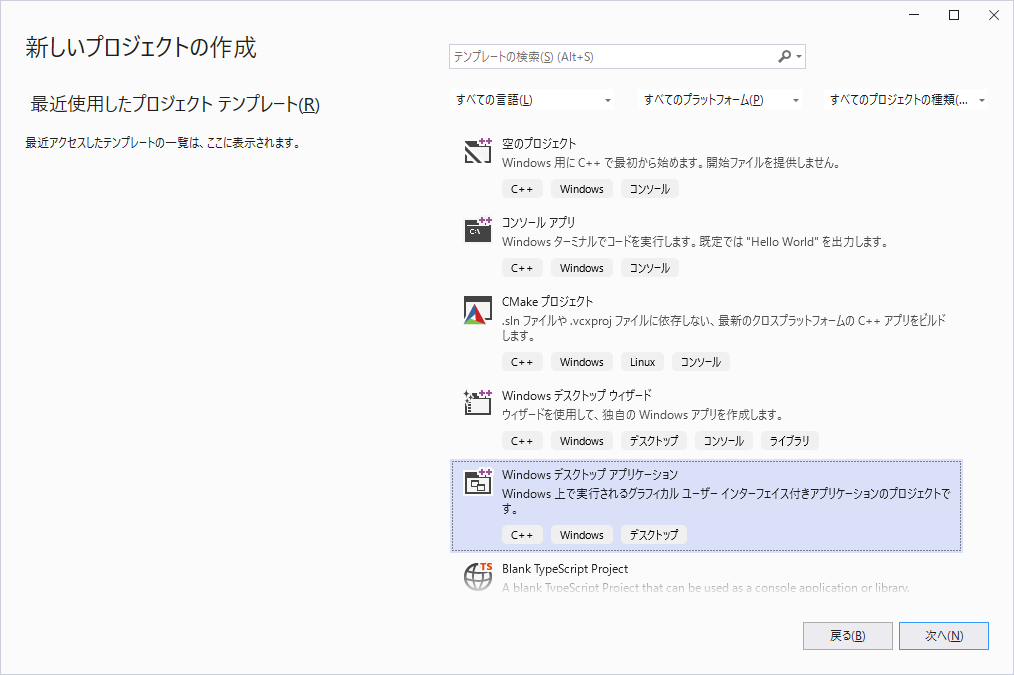The image size is (1014, 675).
Task: Click the empty project template icon
Action: (478, 151)
